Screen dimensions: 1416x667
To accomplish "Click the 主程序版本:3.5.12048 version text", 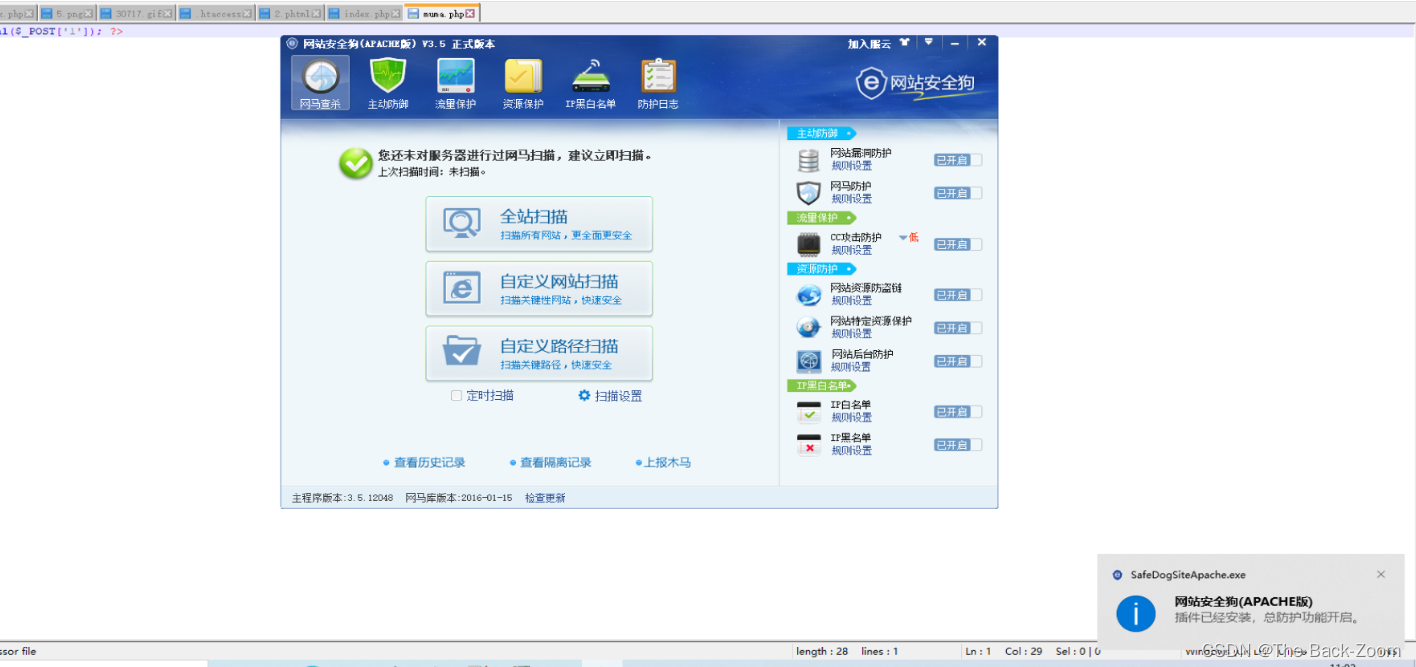I will click(x=342, y=498).
